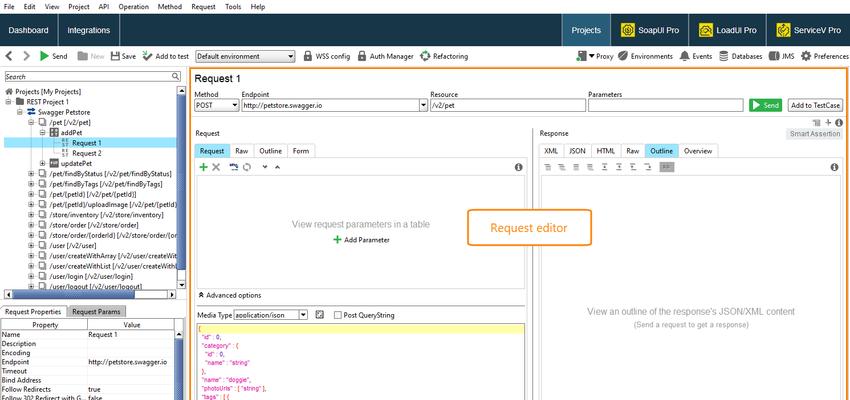Click the green Send play icon in toolbar
Viewport: 850px width, 400px height.
point(44,56)
